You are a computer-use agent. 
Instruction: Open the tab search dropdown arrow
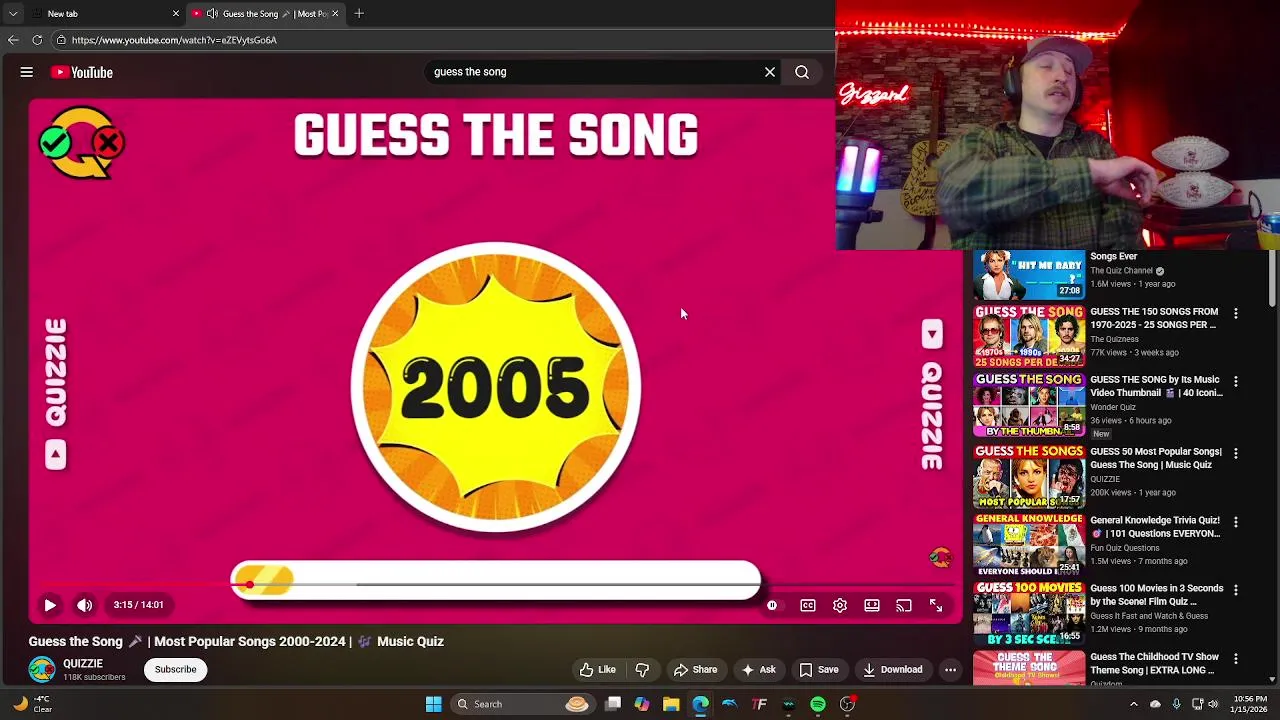(13, 14)
